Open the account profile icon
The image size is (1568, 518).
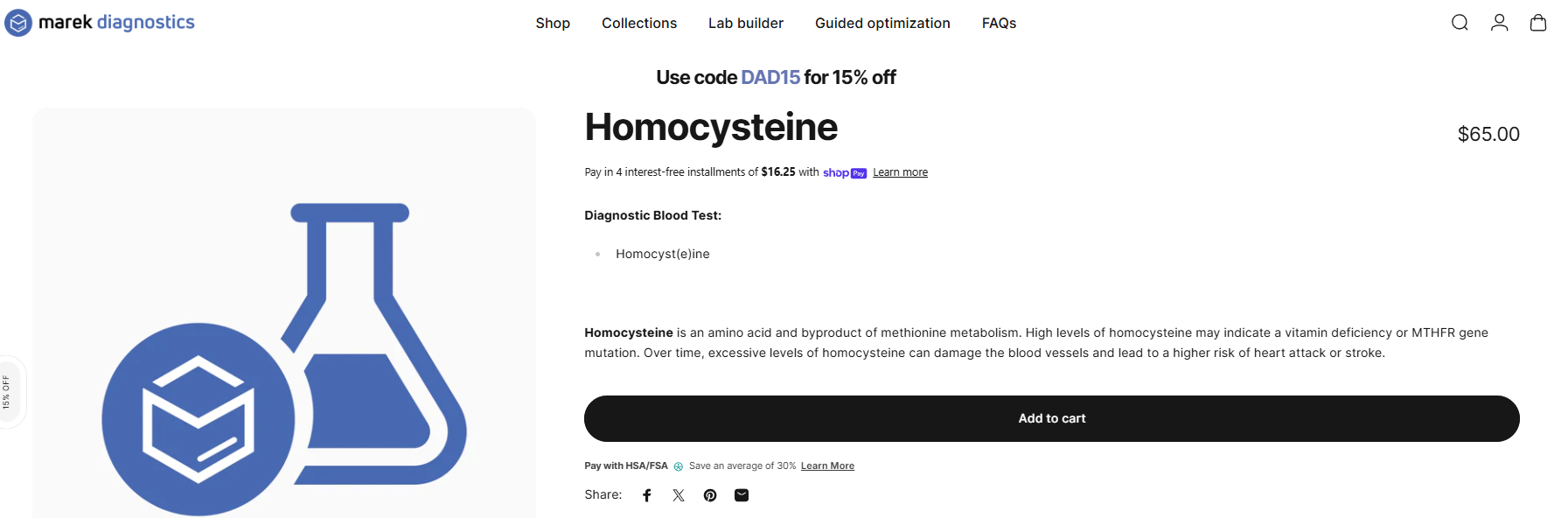click(1499, 23)
